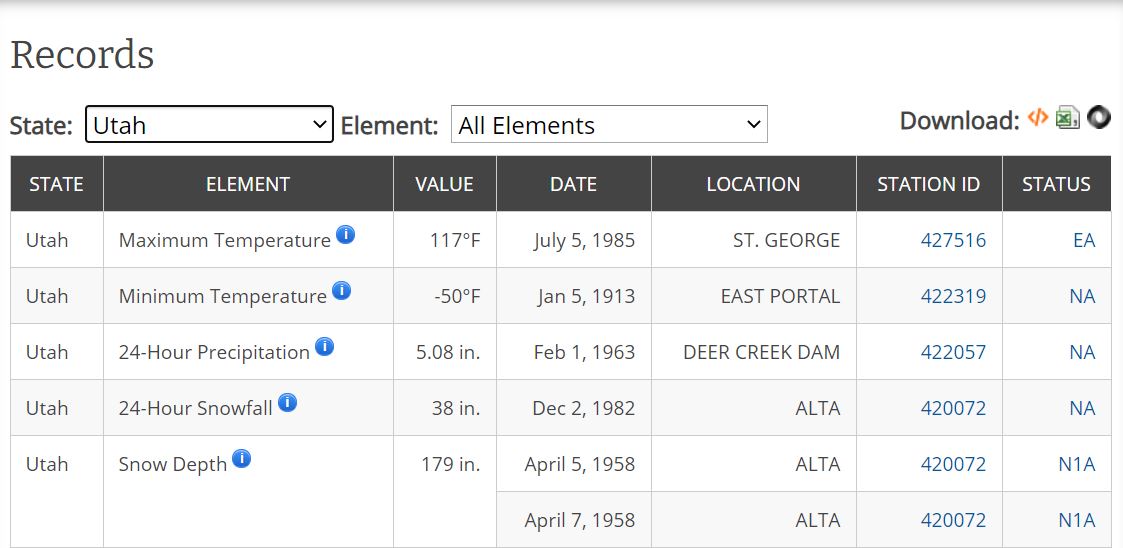Screen dimensions: 1123x548
Task: Click the EA status link
Action: tap(1083, 240)
